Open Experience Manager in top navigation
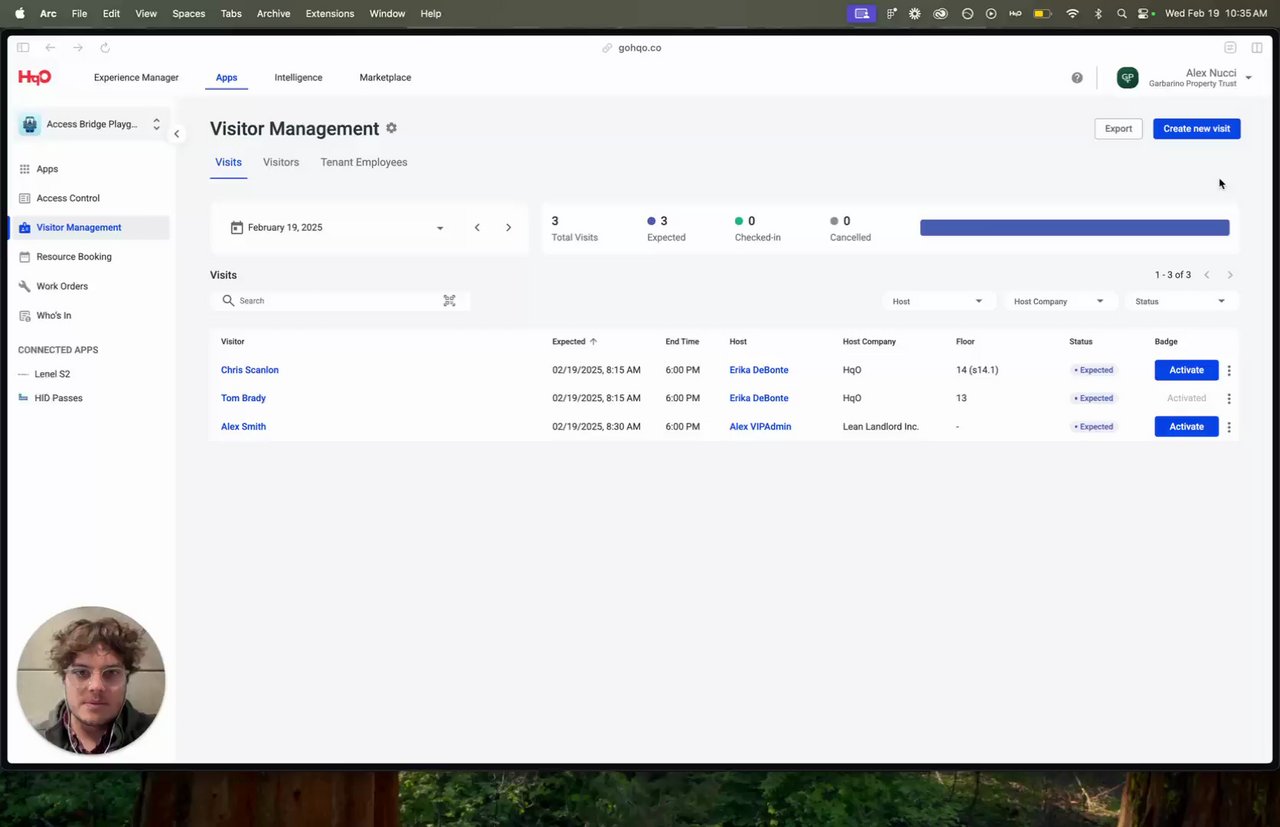This screenshot has width=1280, height=827. click(136, 78)
